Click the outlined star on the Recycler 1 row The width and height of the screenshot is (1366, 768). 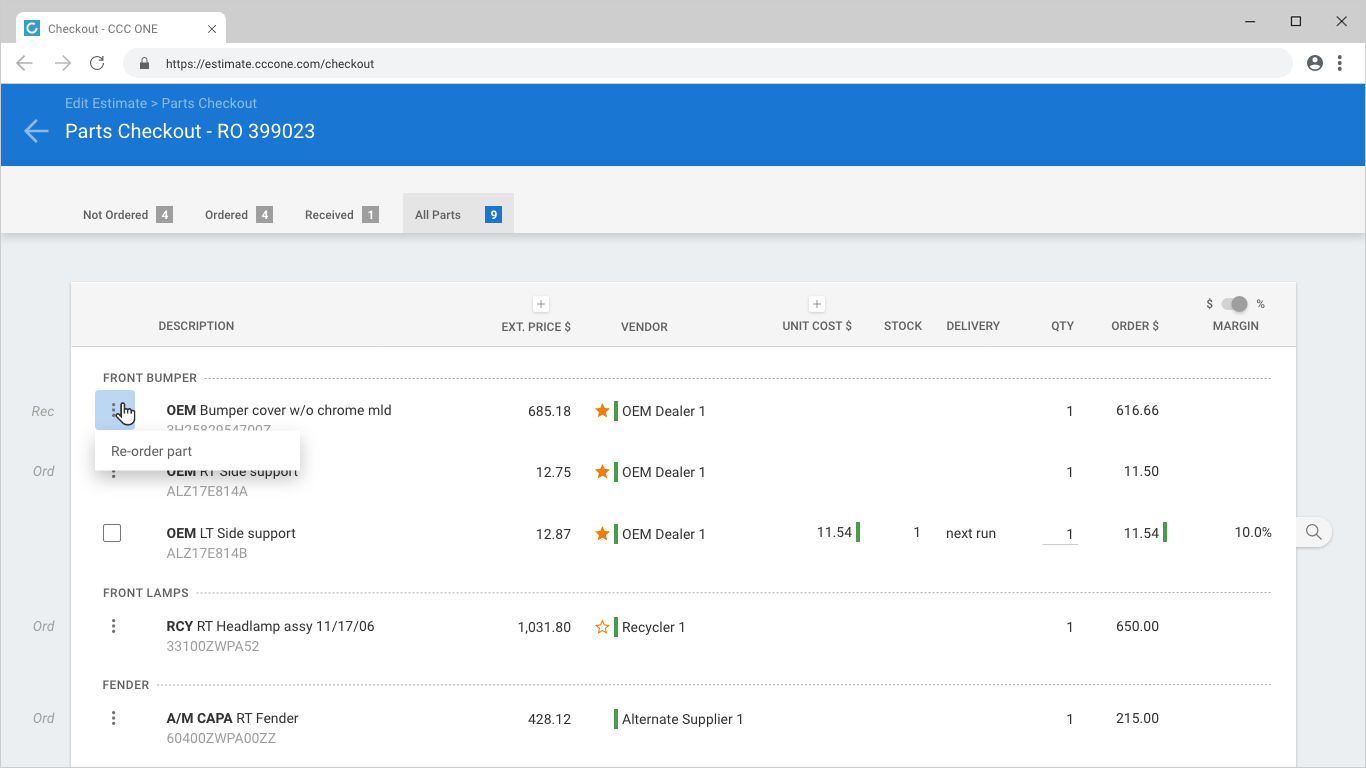pyautogui.click(x=602, y=627)
